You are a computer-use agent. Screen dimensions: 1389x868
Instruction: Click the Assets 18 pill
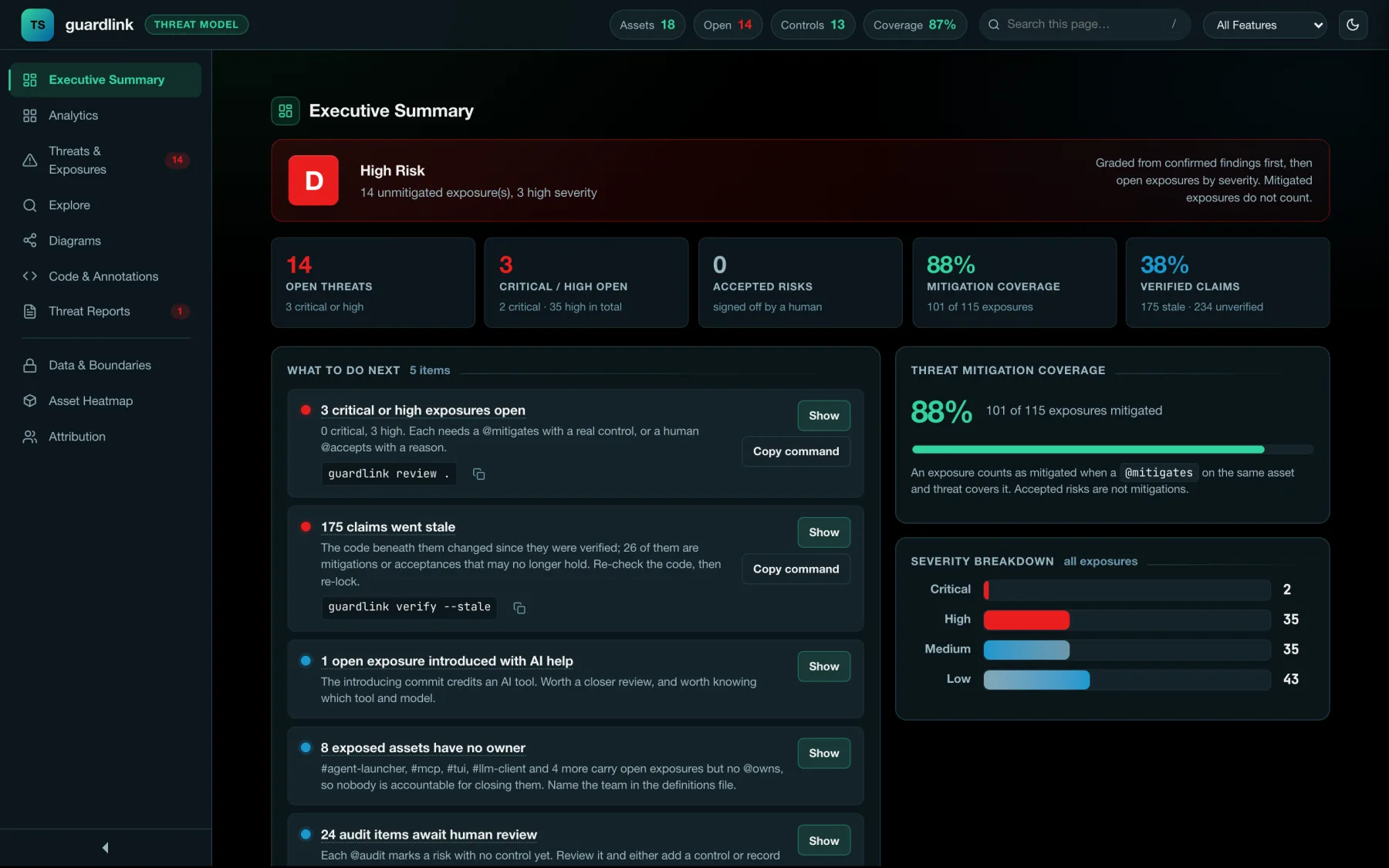647,25
